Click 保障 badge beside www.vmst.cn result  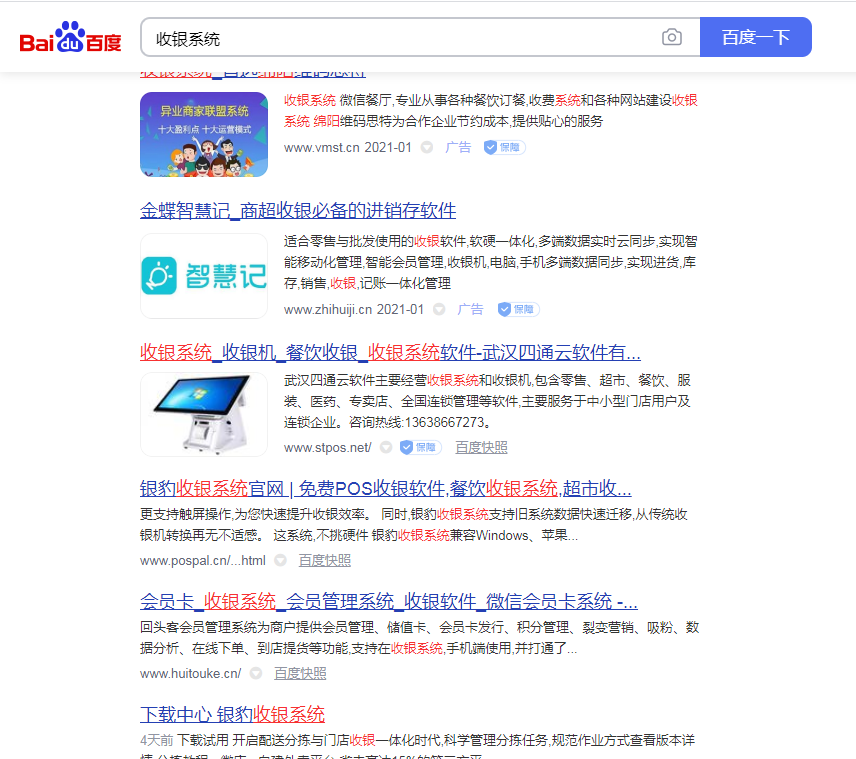click(504, 147)
